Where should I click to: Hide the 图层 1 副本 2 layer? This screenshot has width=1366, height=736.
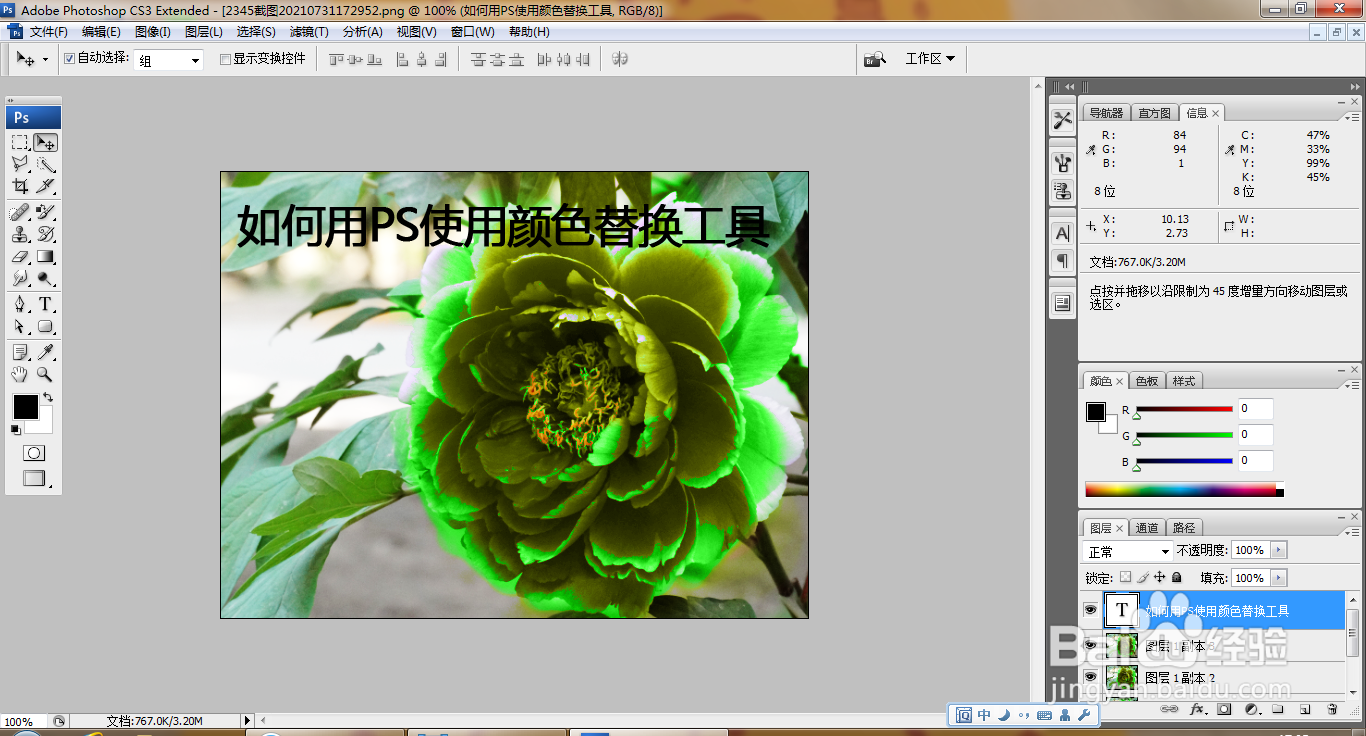[x=1091, y=678]
